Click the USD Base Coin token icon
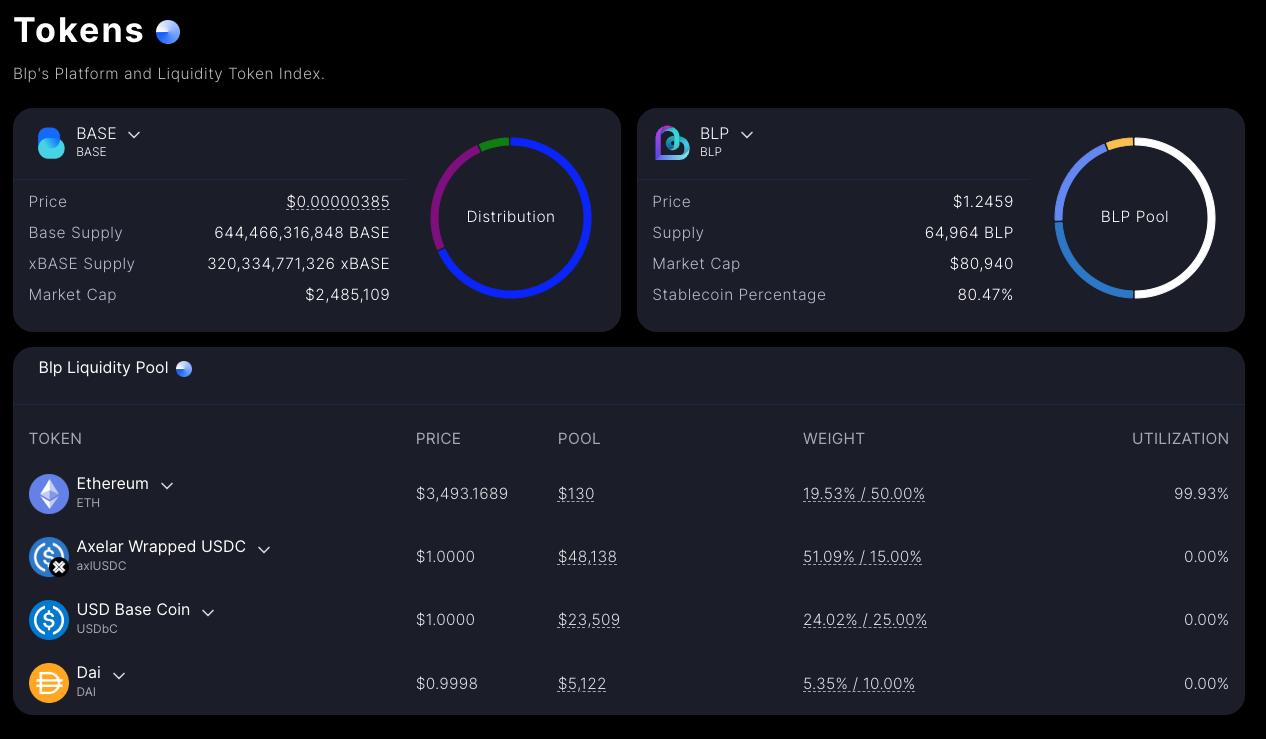Viewport: 1266px width, 739px height. point(49,620)
